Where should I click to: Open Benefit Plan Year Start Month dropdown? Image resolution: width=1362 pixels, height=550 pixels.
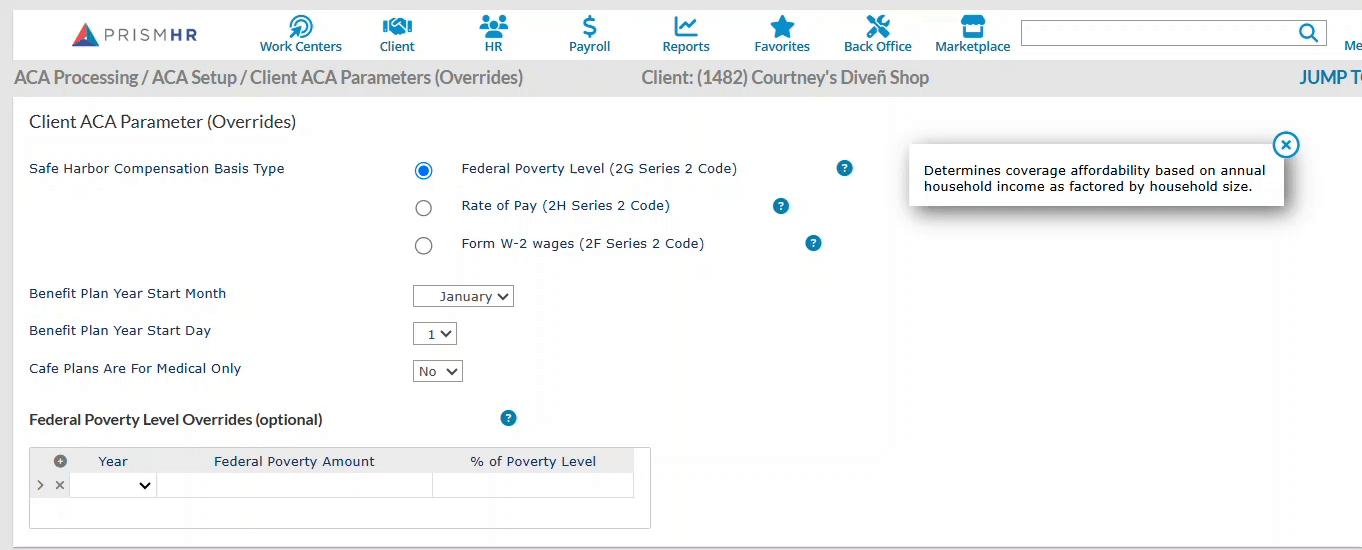463,297
